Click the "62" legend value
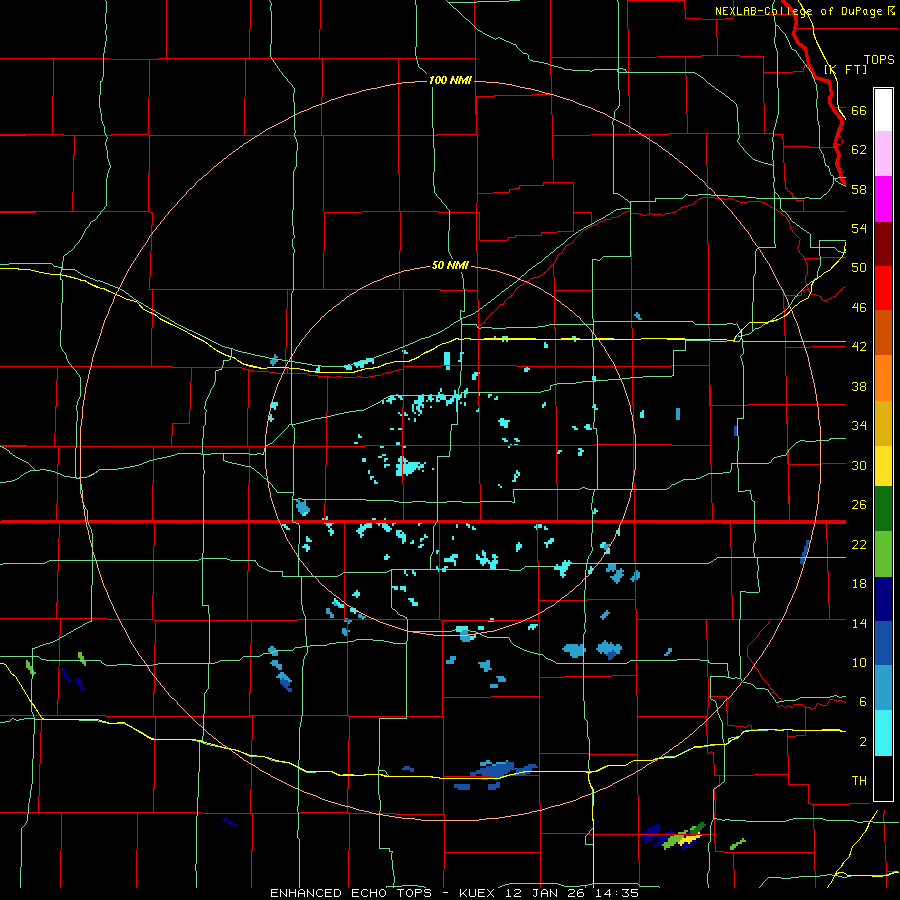The height and width of the screenshot is (900, 900). click(859, 149)
